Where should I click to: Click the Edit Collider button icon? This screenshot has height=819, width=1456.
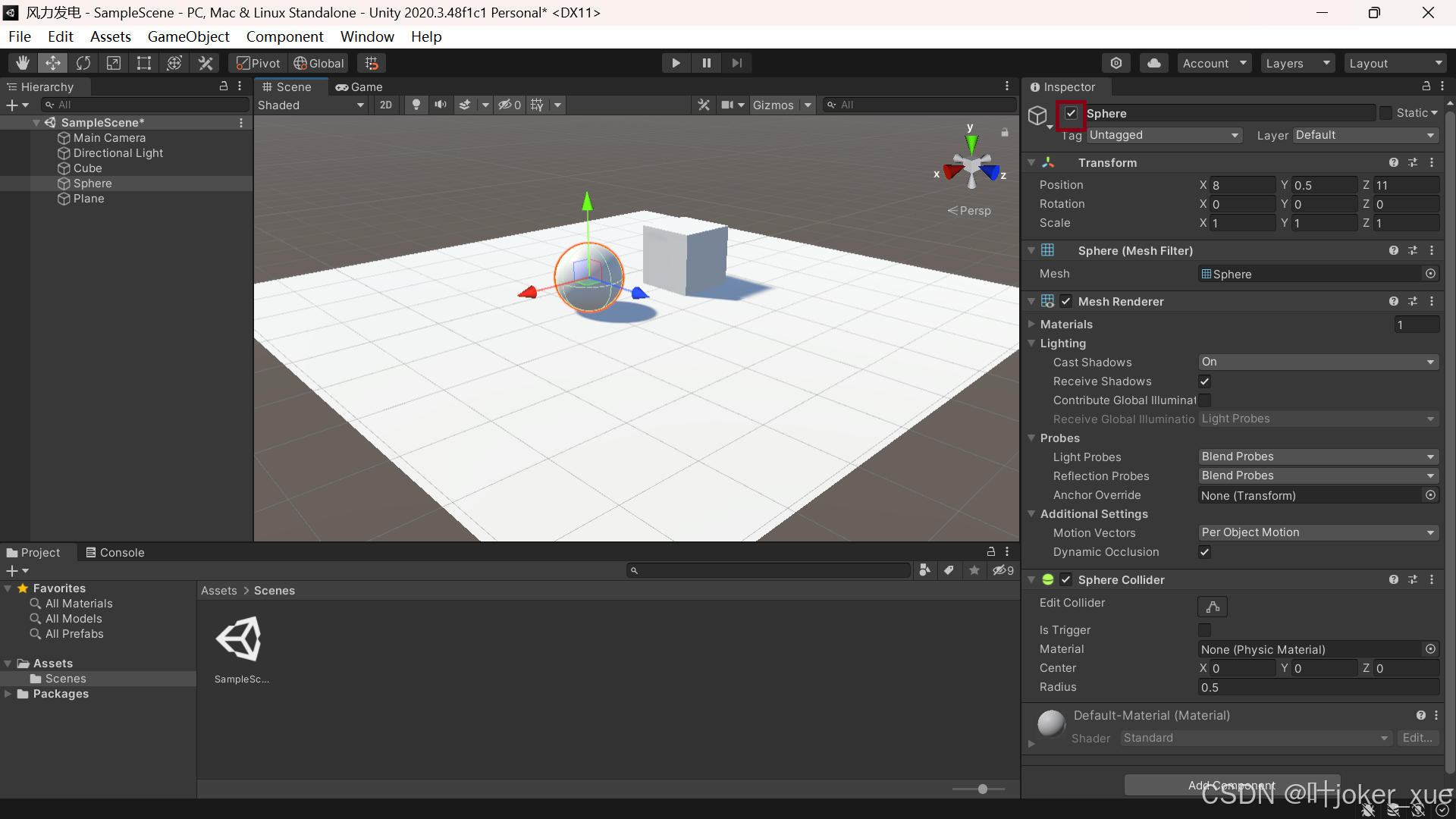(1211, 607)
